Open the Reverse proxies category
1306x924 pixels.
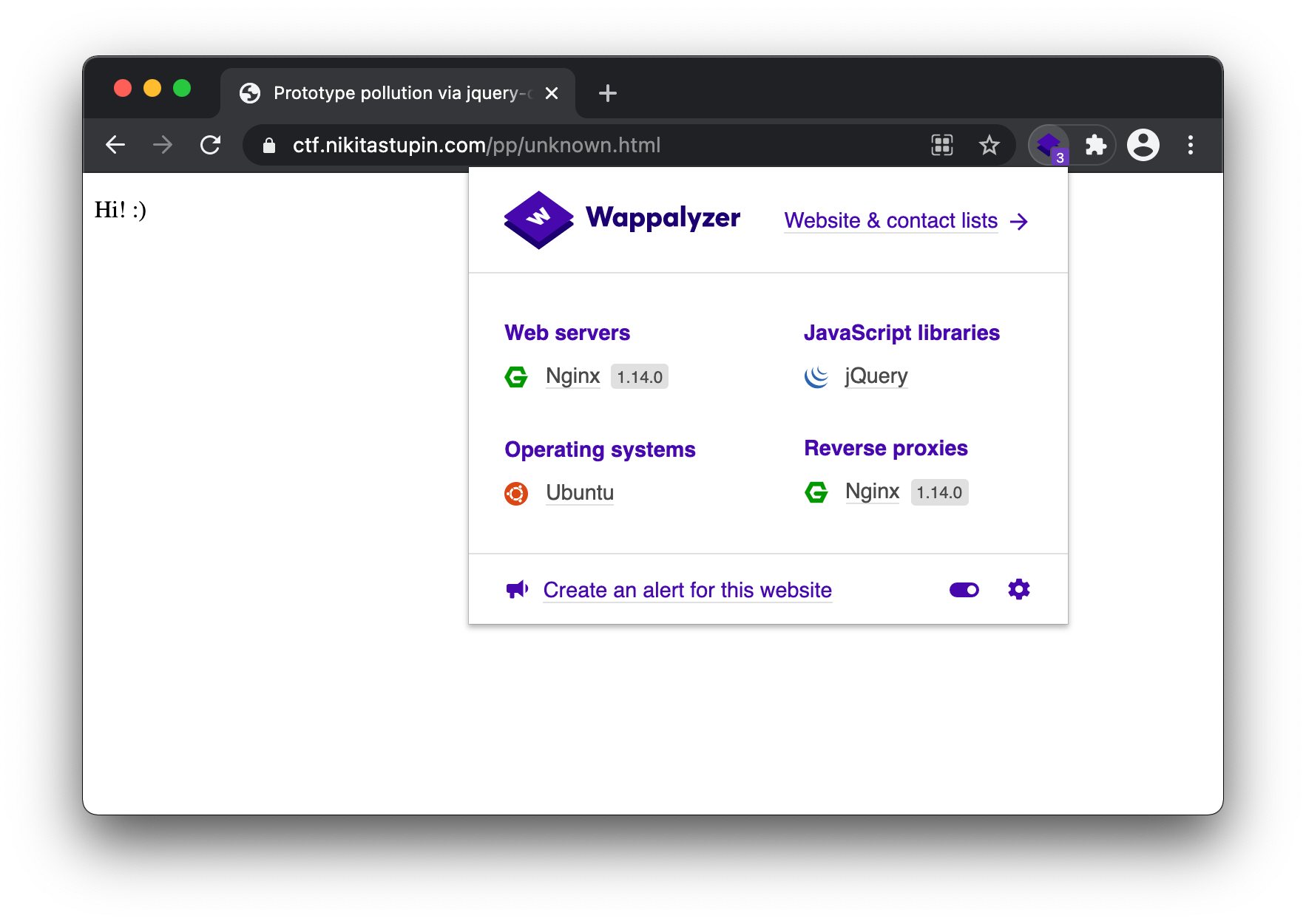(x=886, y=448)
